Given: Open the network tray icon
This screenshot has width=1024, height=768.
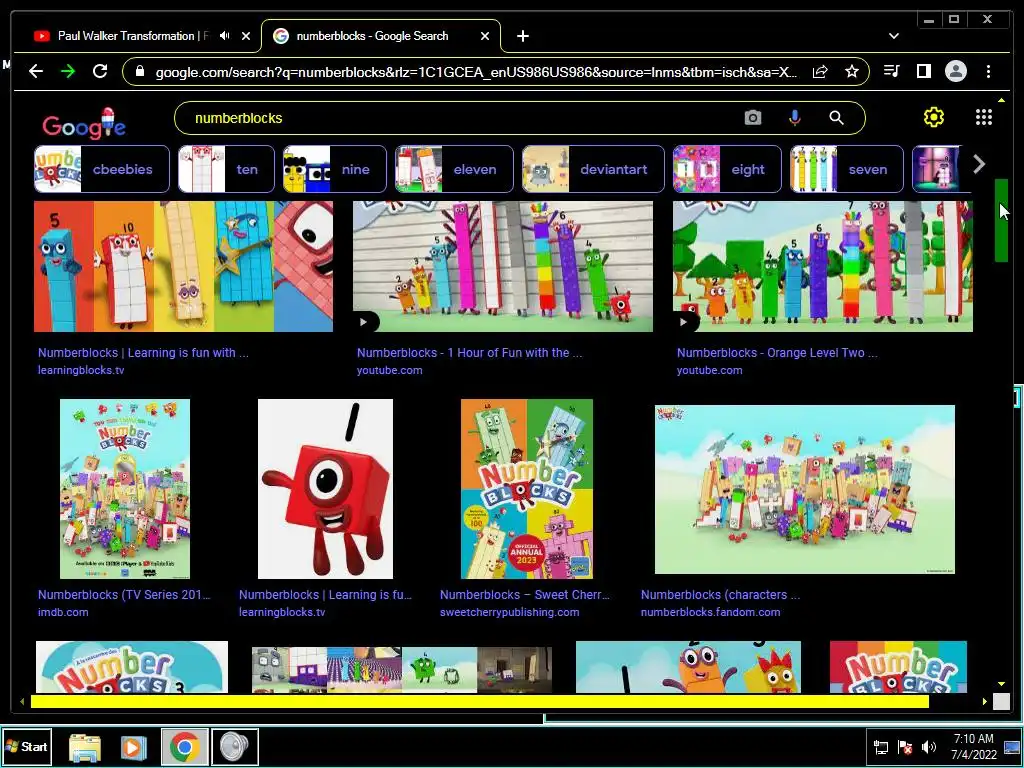Looking at the screenshot, I should (881, 746).
